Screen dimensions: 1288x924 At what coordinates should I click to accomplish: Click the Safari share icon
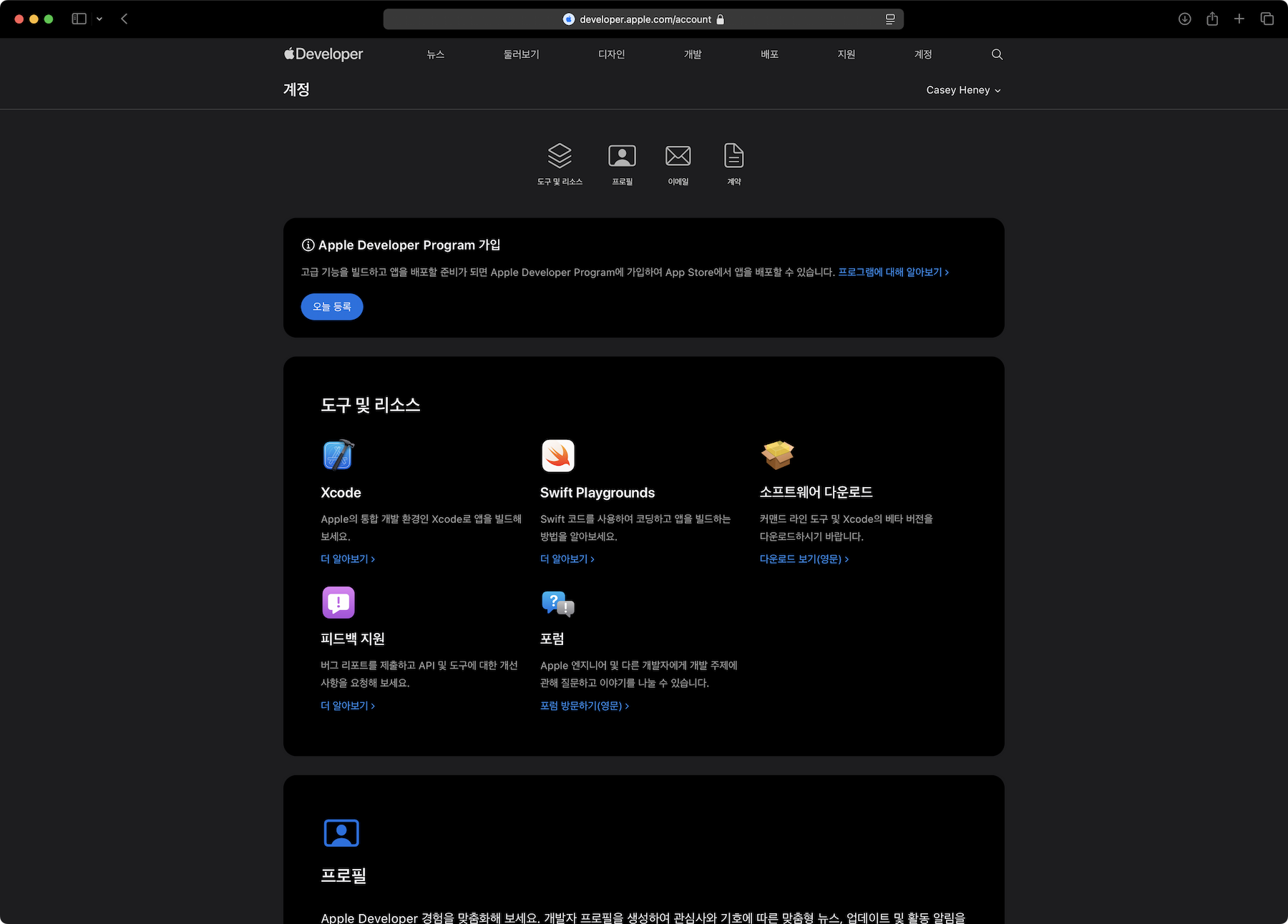[1212, 19]
